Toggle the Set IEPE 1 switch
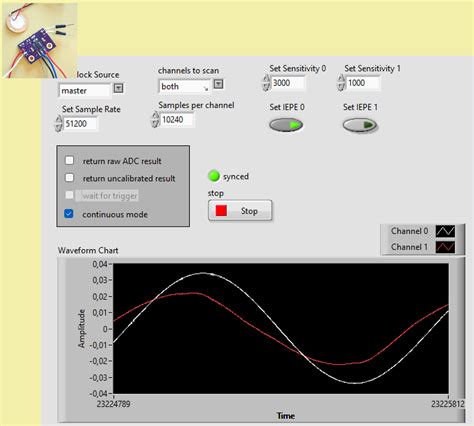 tap(360, 125)
